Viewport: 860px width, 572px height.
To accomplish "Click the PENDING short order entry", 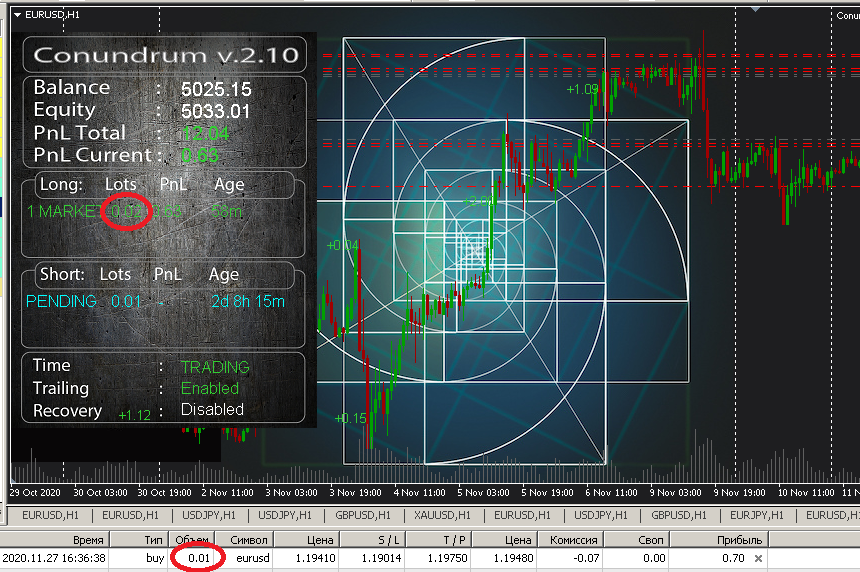I will click(x=61, y=301).
